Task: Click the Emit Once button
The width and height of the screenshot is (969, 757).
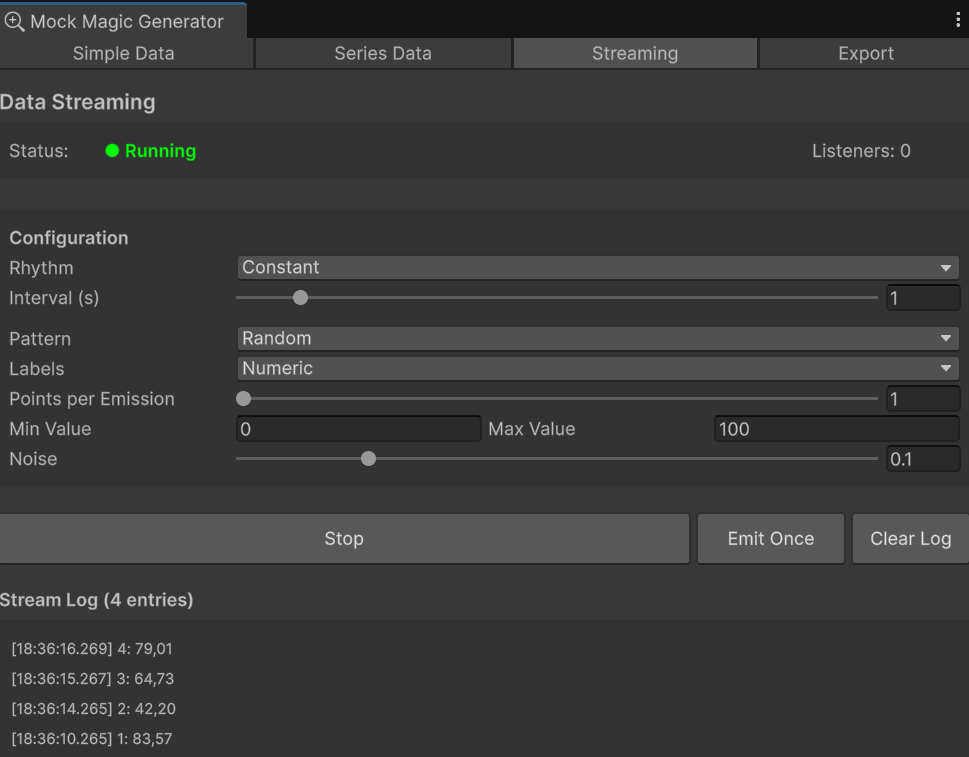Action: [x=771, y=538]
